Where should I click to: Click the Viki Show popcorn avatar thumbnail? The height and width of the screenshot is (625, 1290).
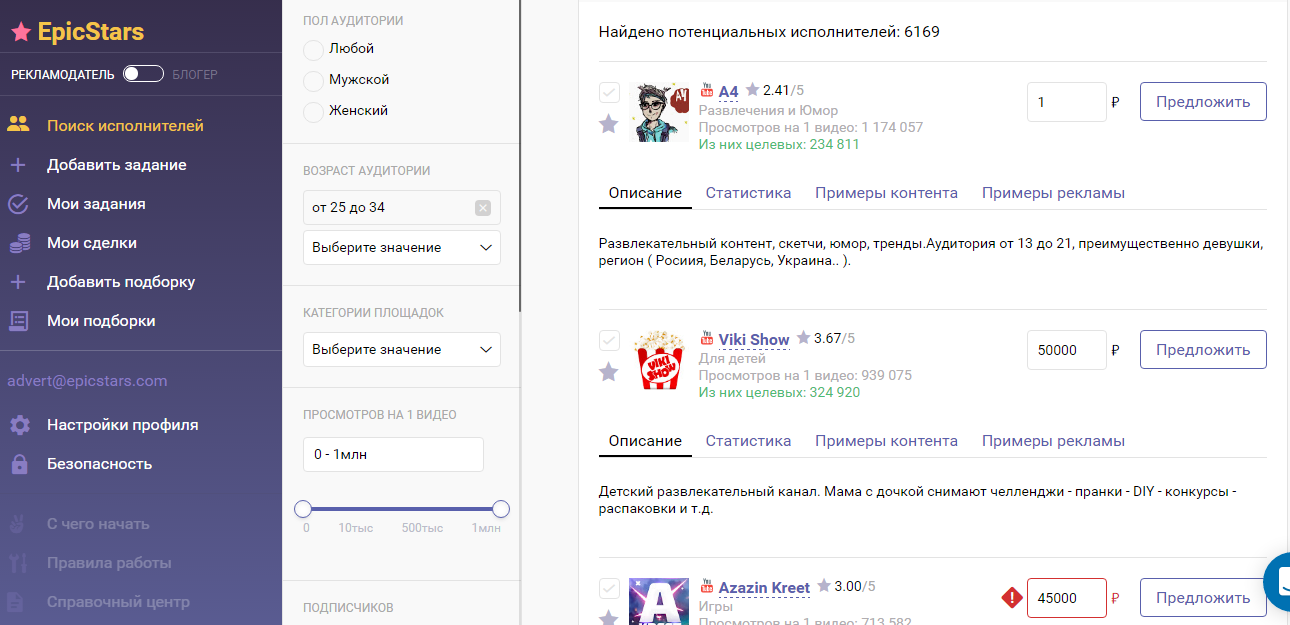tap(660, 360)
